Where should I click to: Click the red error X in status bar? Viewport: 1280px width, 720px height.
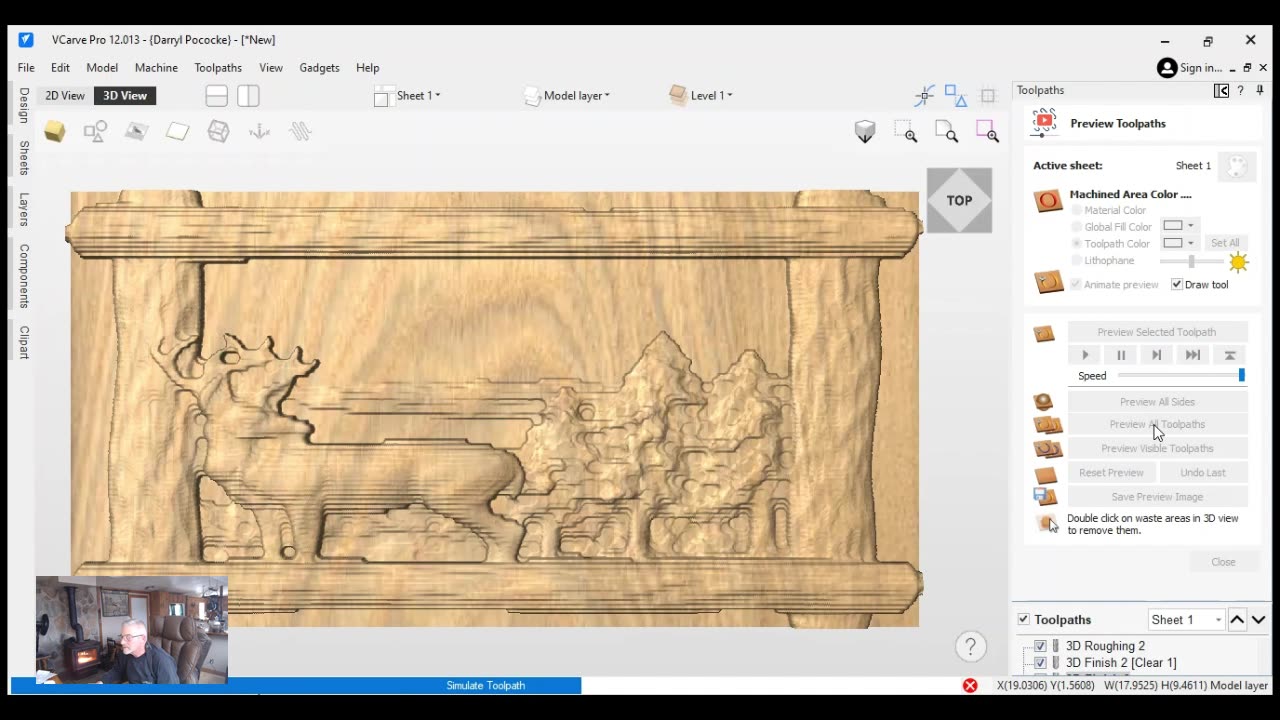point(970,685)
